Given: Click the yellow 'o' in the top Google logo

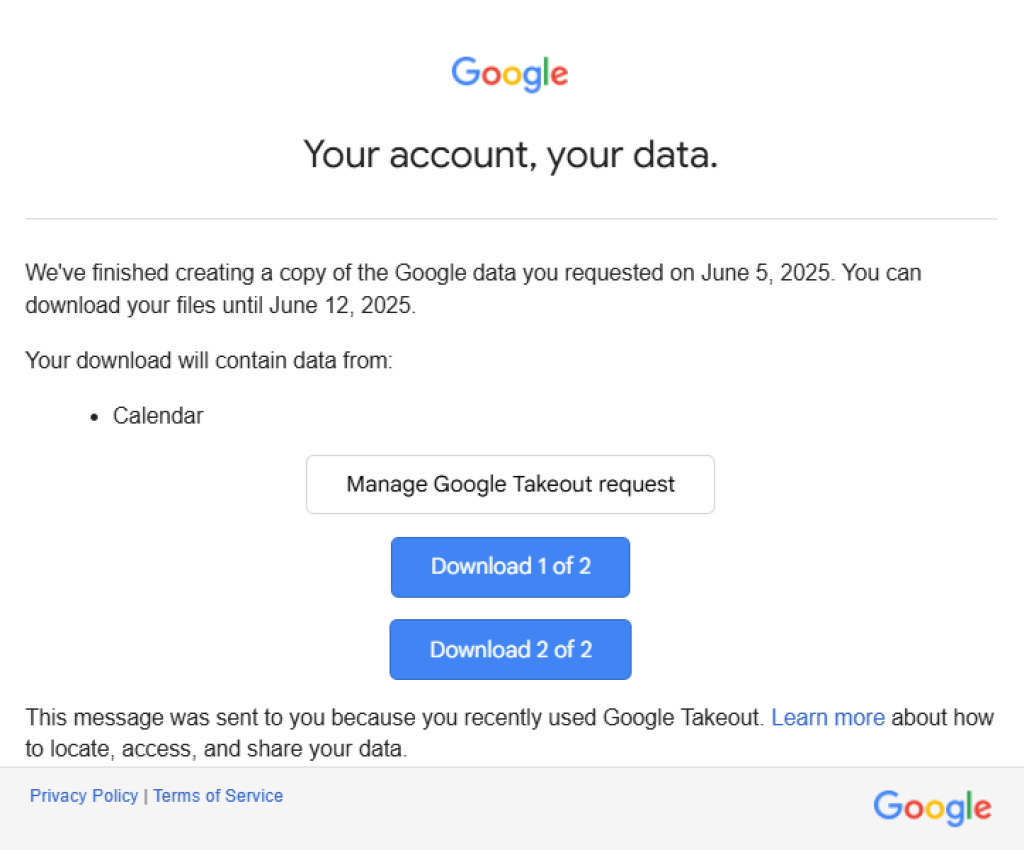Looking at the screenshot, I should (x=512, y=75).
